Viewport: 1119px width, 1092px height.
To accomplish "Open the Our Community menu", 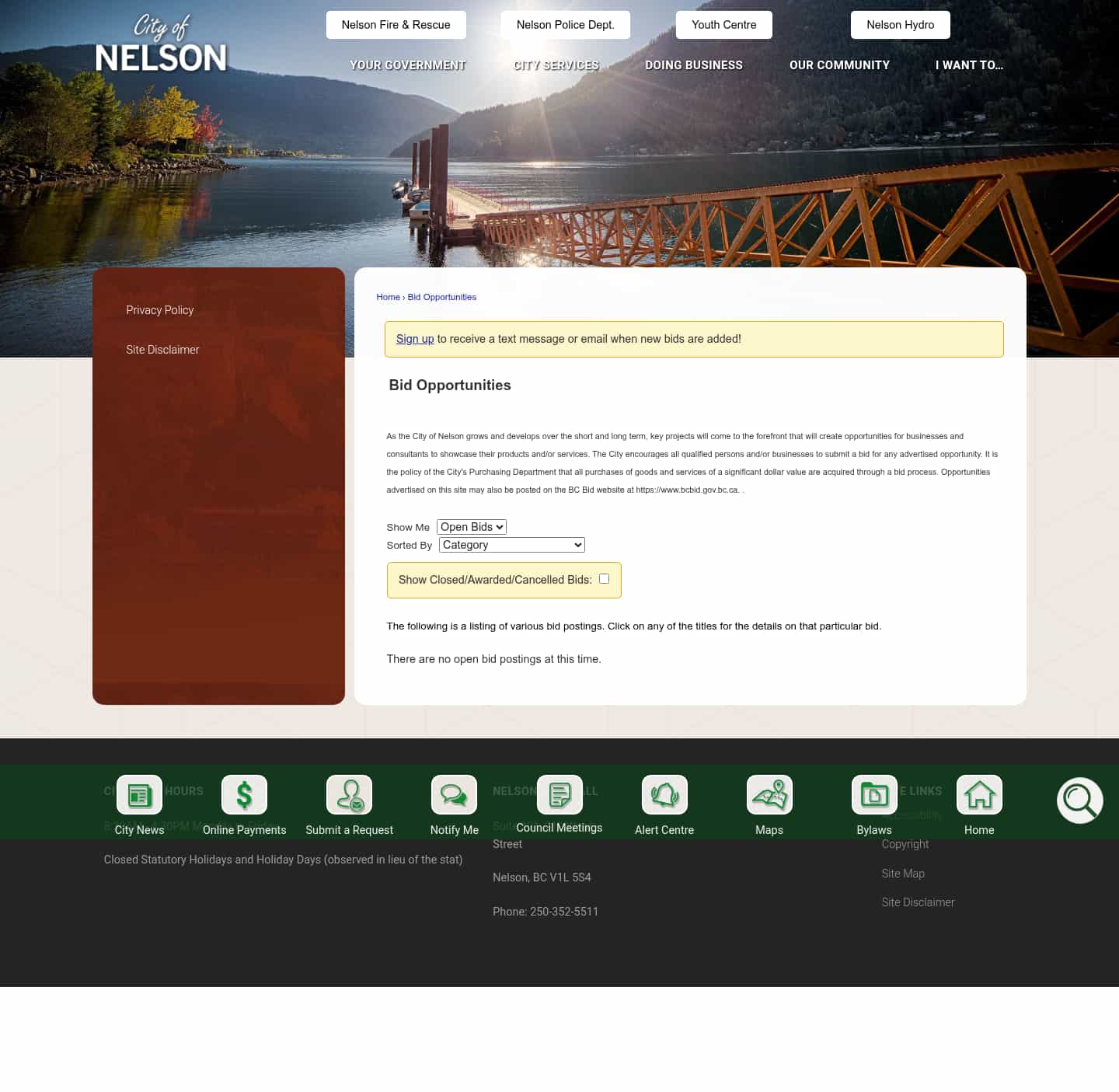I will 840,65.
